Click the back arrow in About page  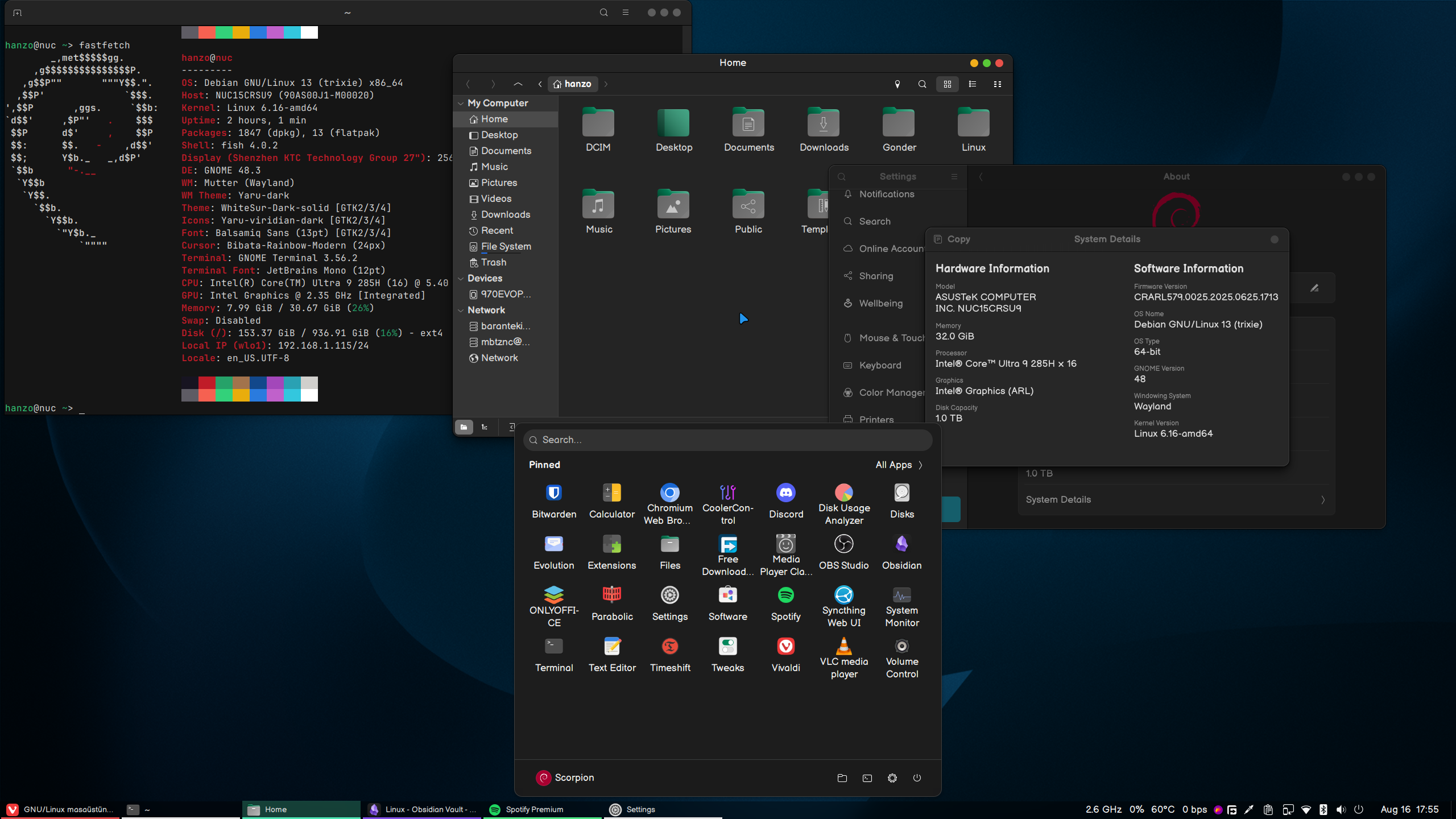coord(981,177)
